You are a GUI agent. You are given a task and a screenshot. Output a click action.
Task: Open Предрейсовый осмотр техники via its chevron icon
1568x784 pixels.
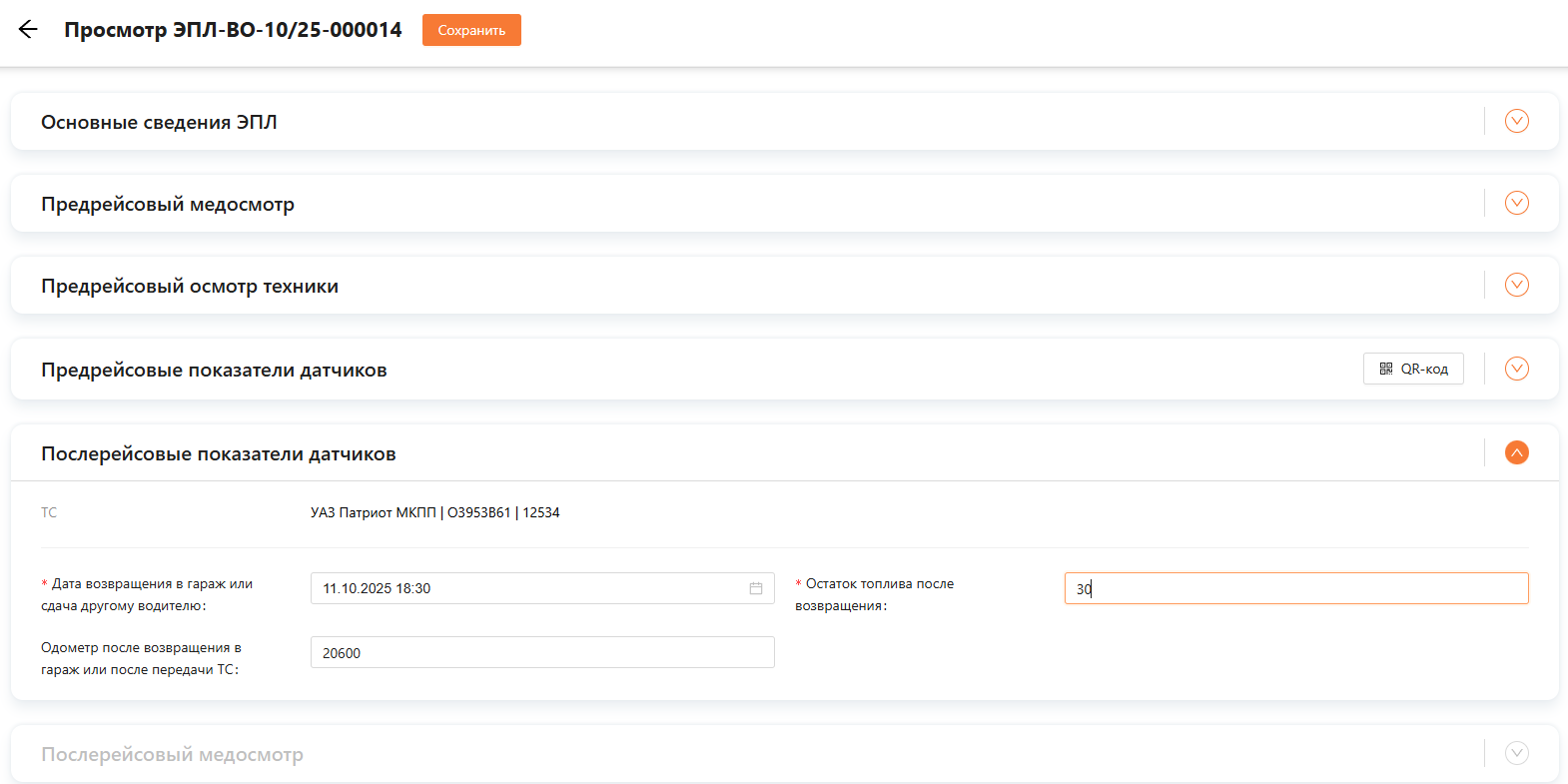(1516, 285)
